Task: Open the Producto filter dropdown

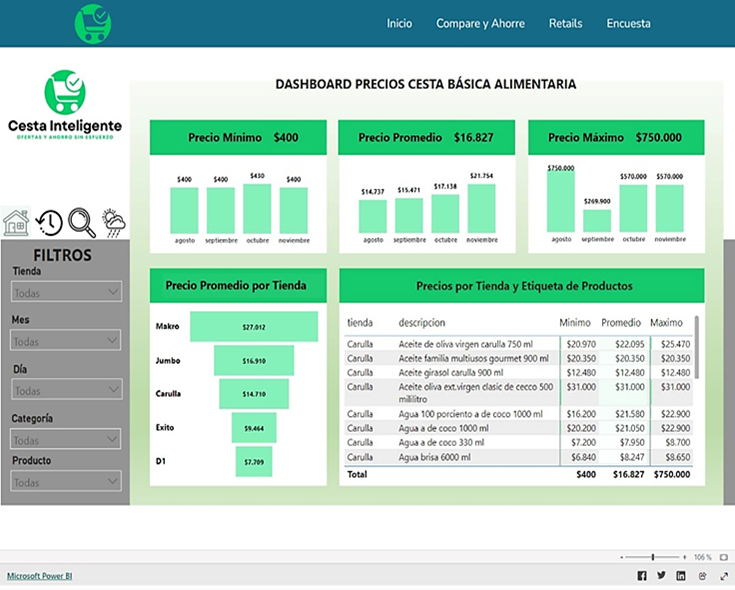Action: coord(66,482)
